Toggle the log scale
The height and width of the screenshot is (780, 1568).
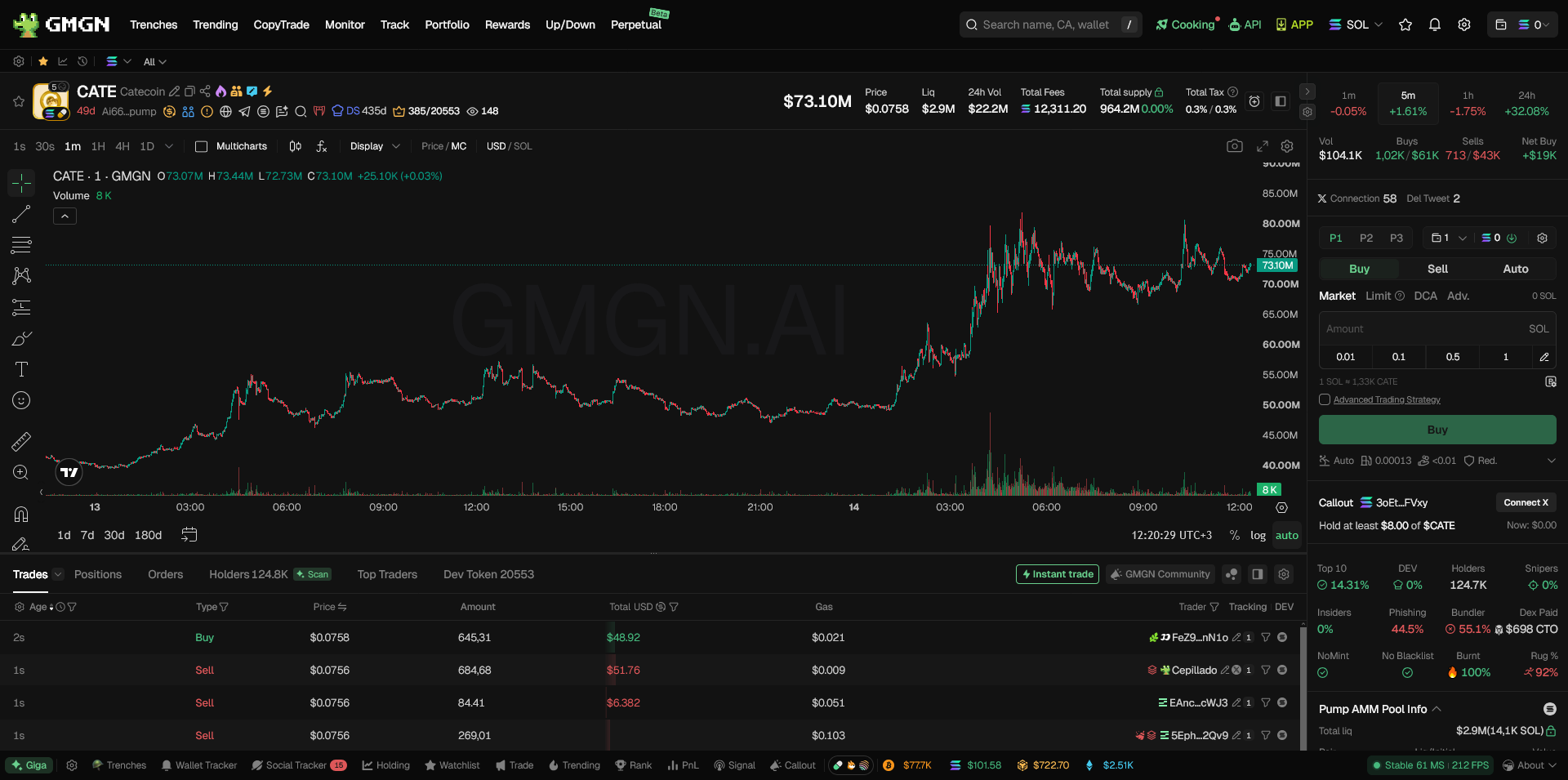(x=1258, y=536)
